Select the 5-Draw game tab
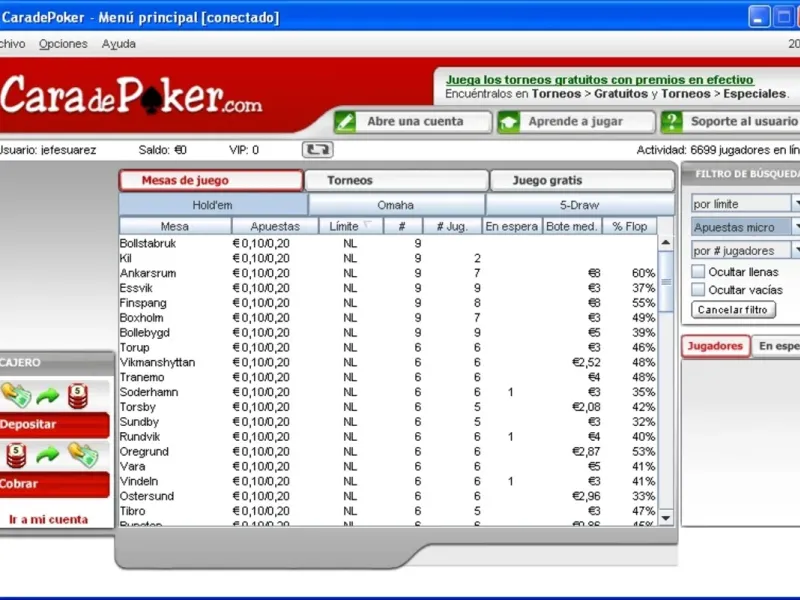This screenshot has height=600, width=800. [580, 205]
